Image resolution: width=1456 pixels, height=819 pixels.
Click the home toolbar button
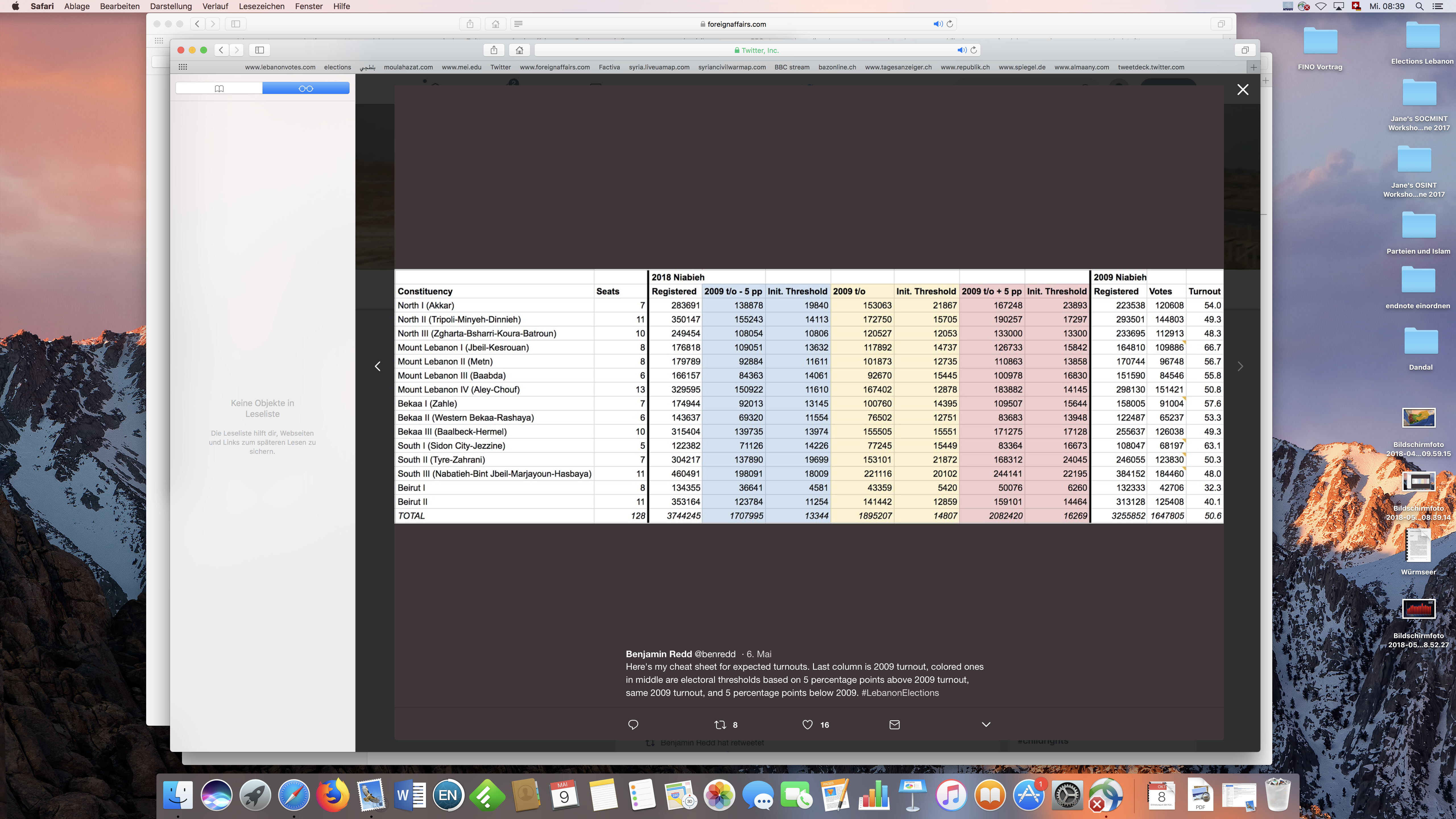[x=520, y=50]
